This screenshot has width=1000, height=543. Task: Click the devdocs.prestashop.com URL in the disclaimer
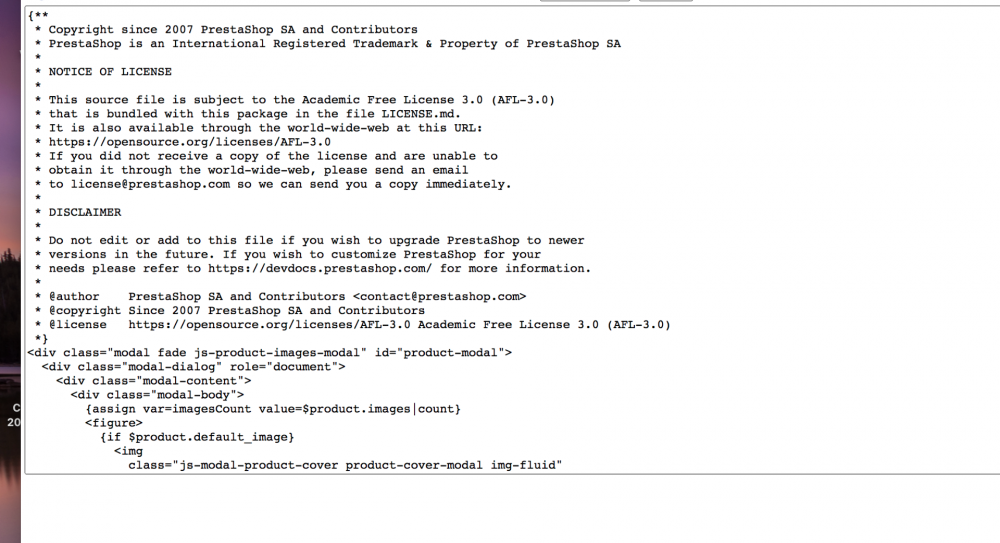320,269
